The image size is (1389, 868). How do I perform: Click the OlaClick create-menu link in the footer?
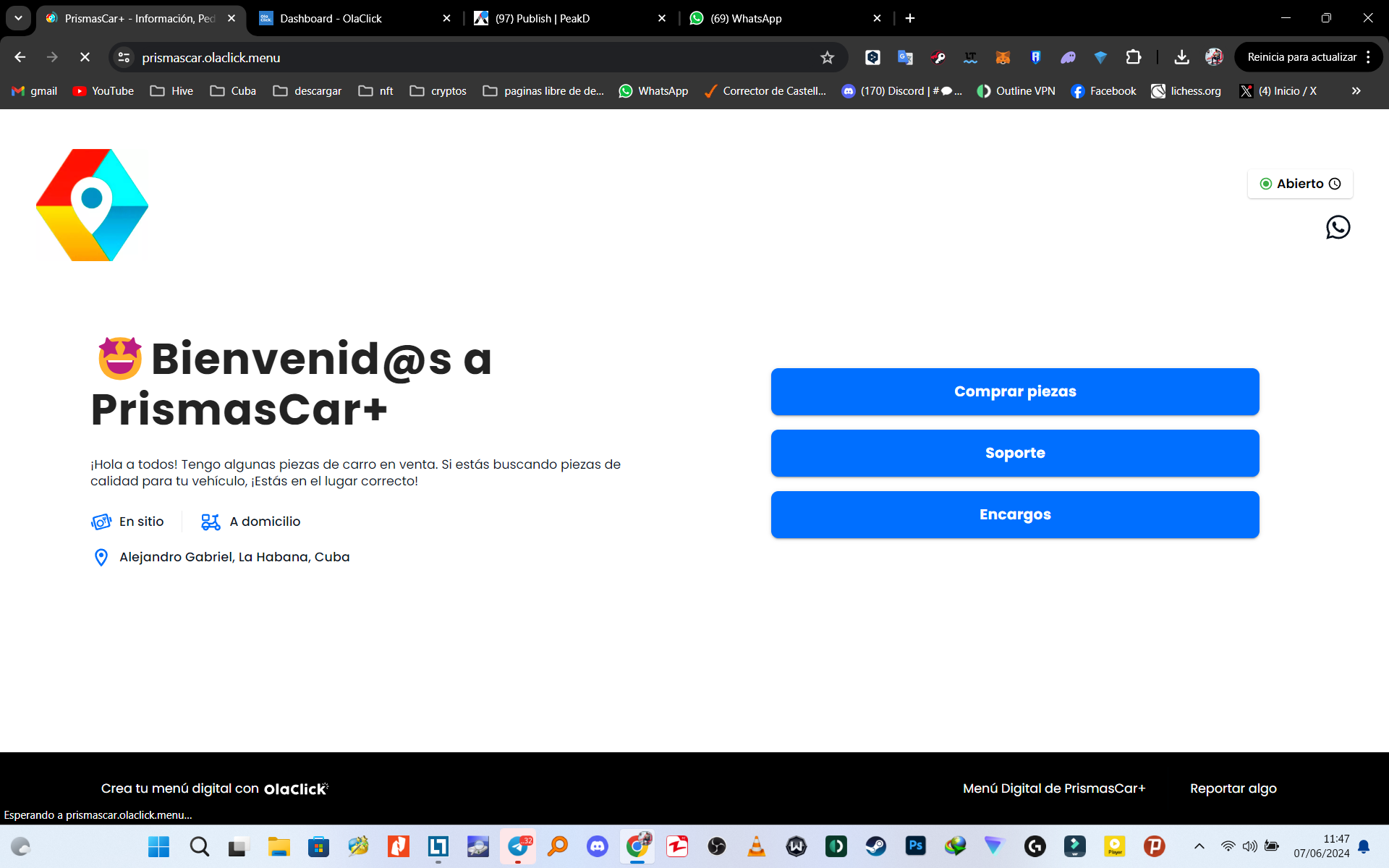[214, 788]
